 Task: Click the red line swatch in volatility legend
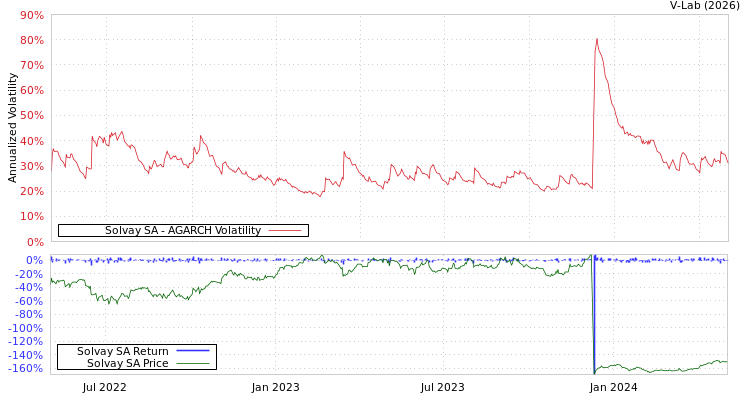point(285,231)
